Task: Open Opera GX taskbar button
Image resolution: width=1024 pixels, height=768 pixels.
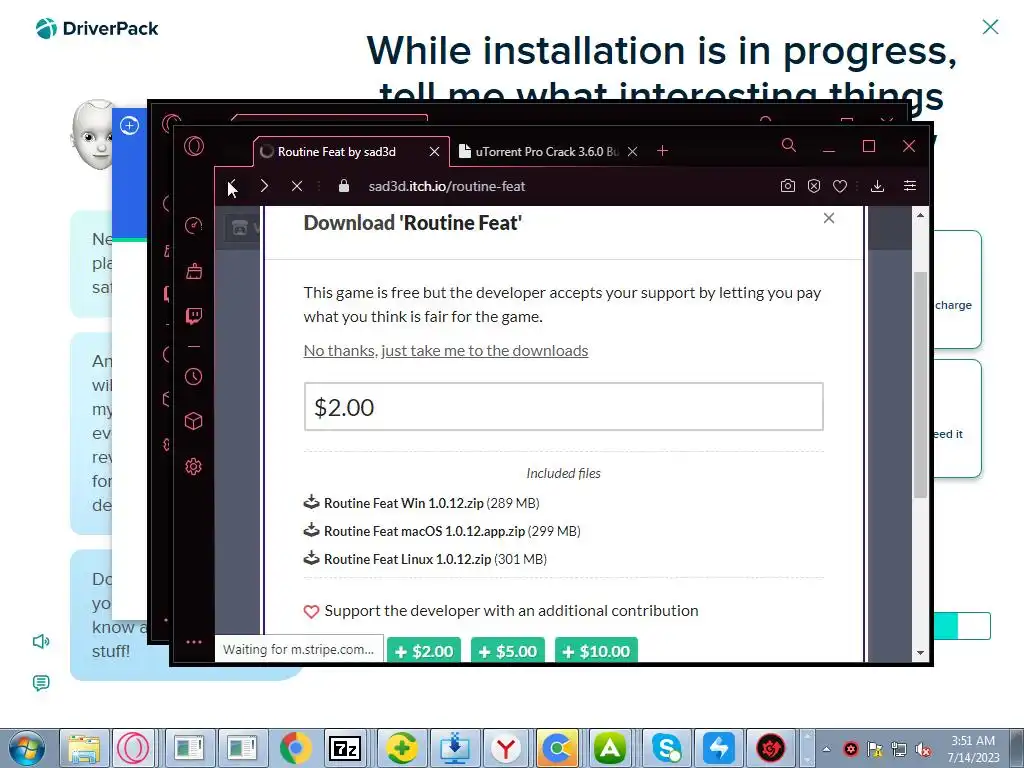Action: (x=133, y=748)
